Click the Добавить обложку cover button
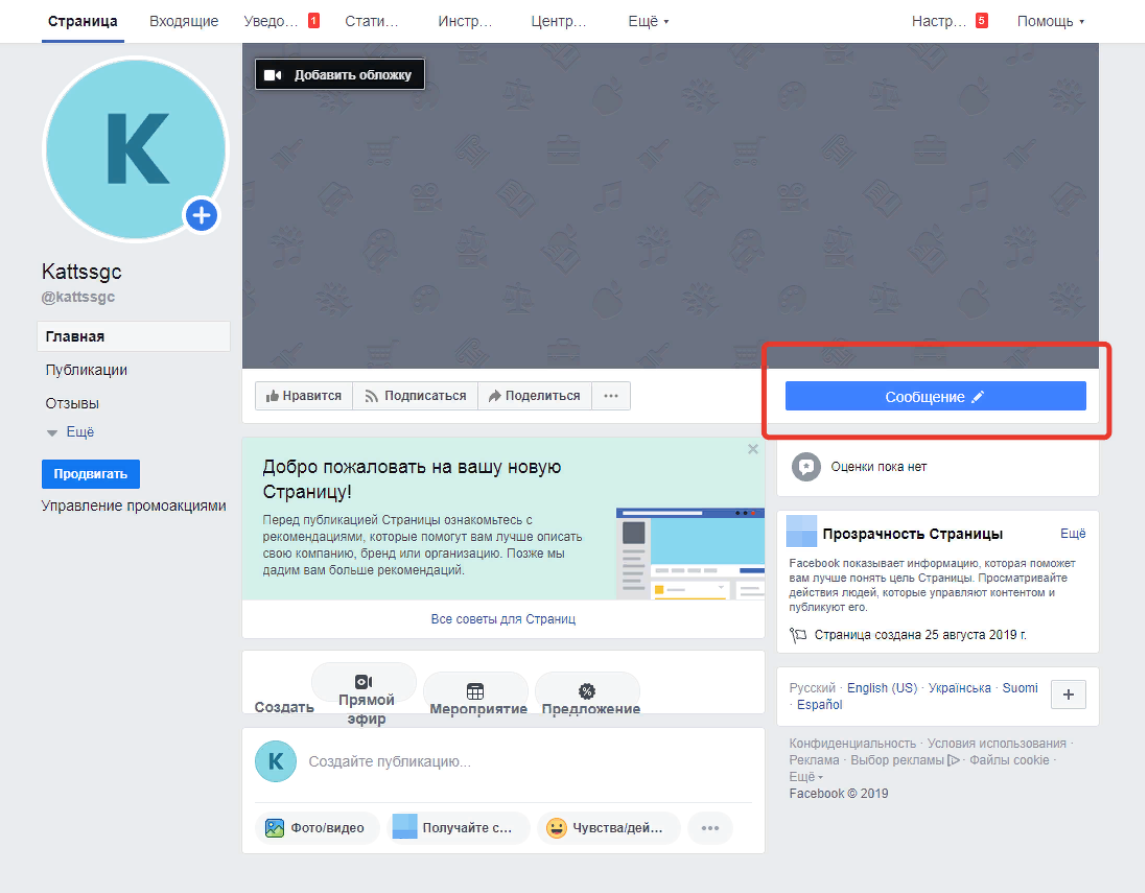 pos(340,74)
